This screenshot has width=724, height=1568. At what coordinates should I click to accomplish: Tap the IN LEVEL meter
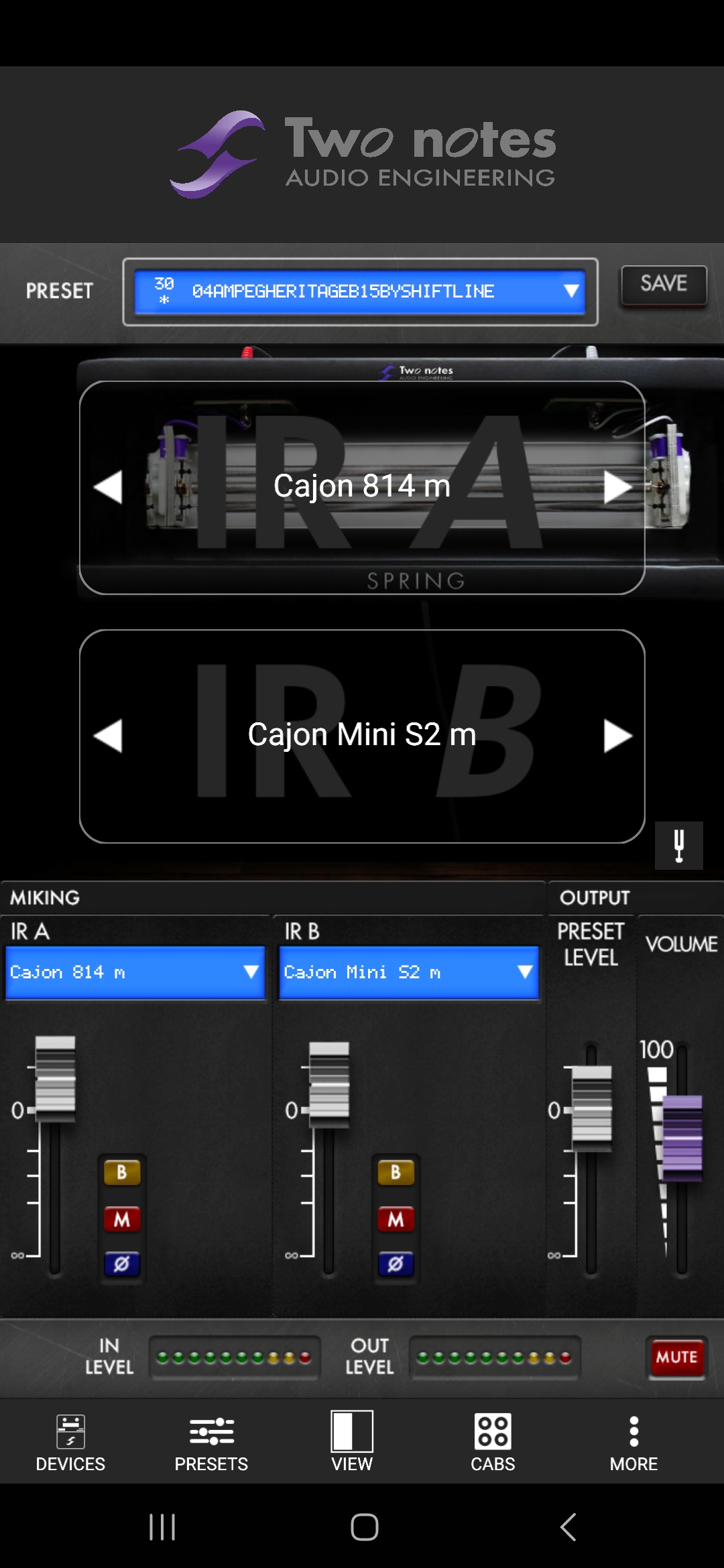point(234,1358)
